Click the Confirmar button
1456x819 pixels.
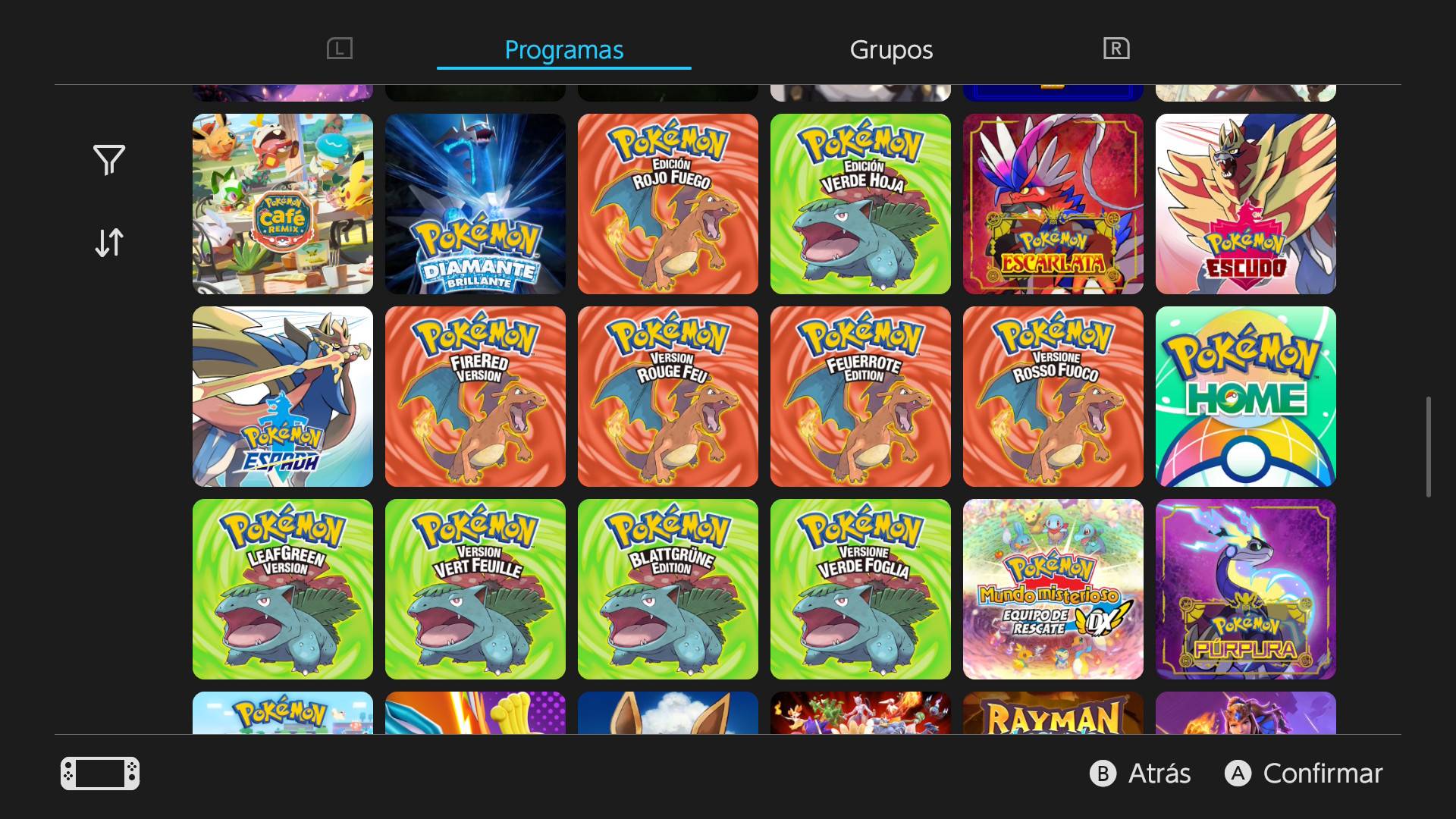1304,773
